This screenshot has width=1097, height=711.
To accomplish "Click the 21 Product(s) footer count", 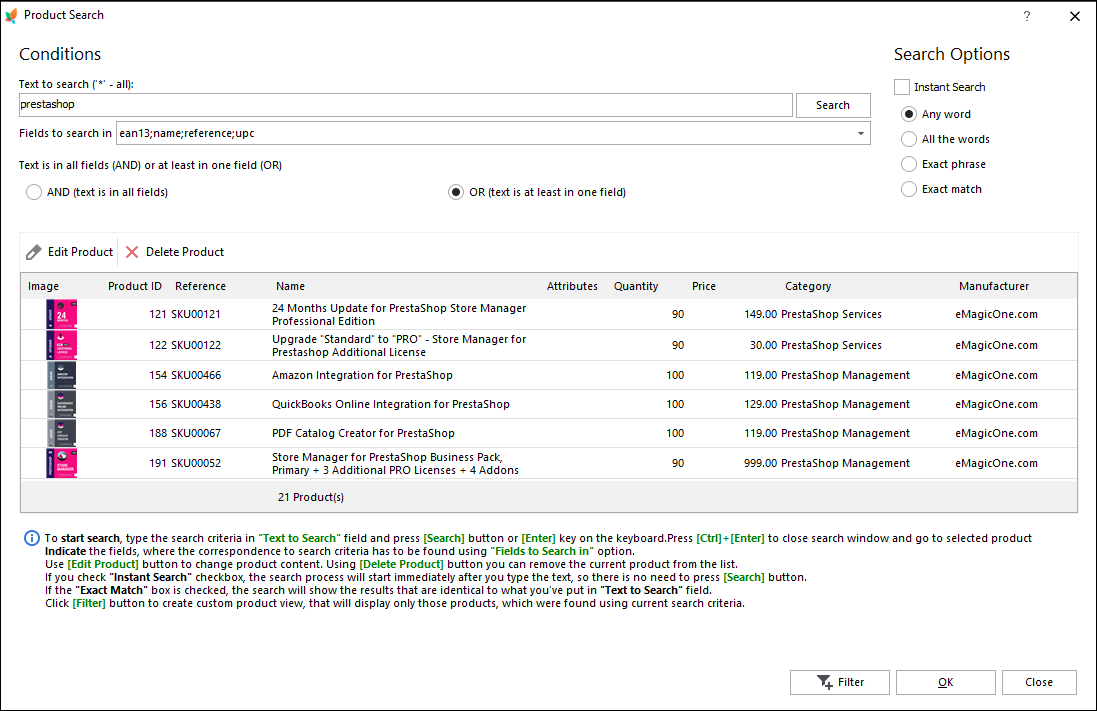I will coord(311,497).
